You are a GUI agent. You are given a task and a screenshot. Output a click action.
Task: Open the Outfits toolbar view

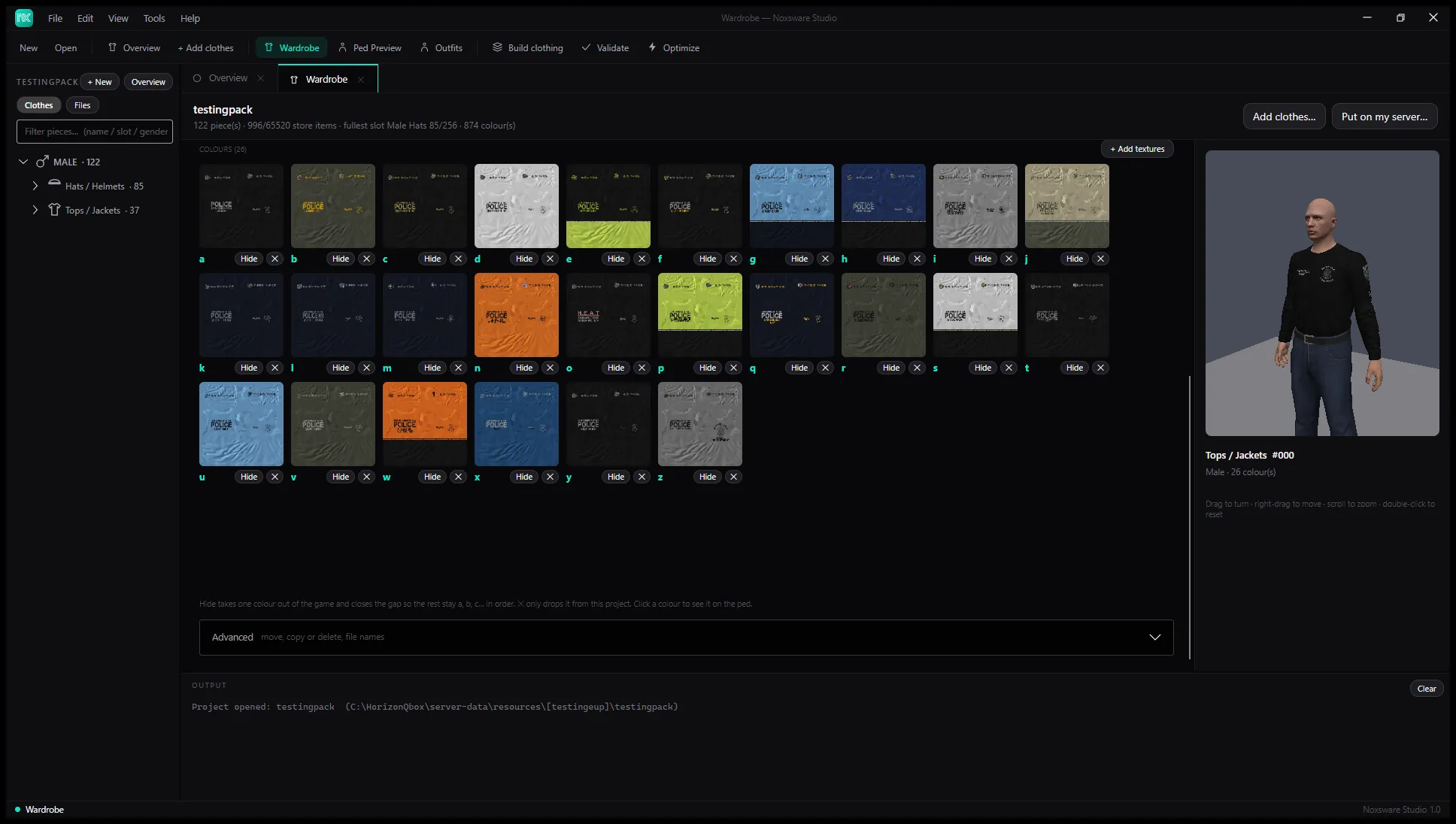(441, 47)
